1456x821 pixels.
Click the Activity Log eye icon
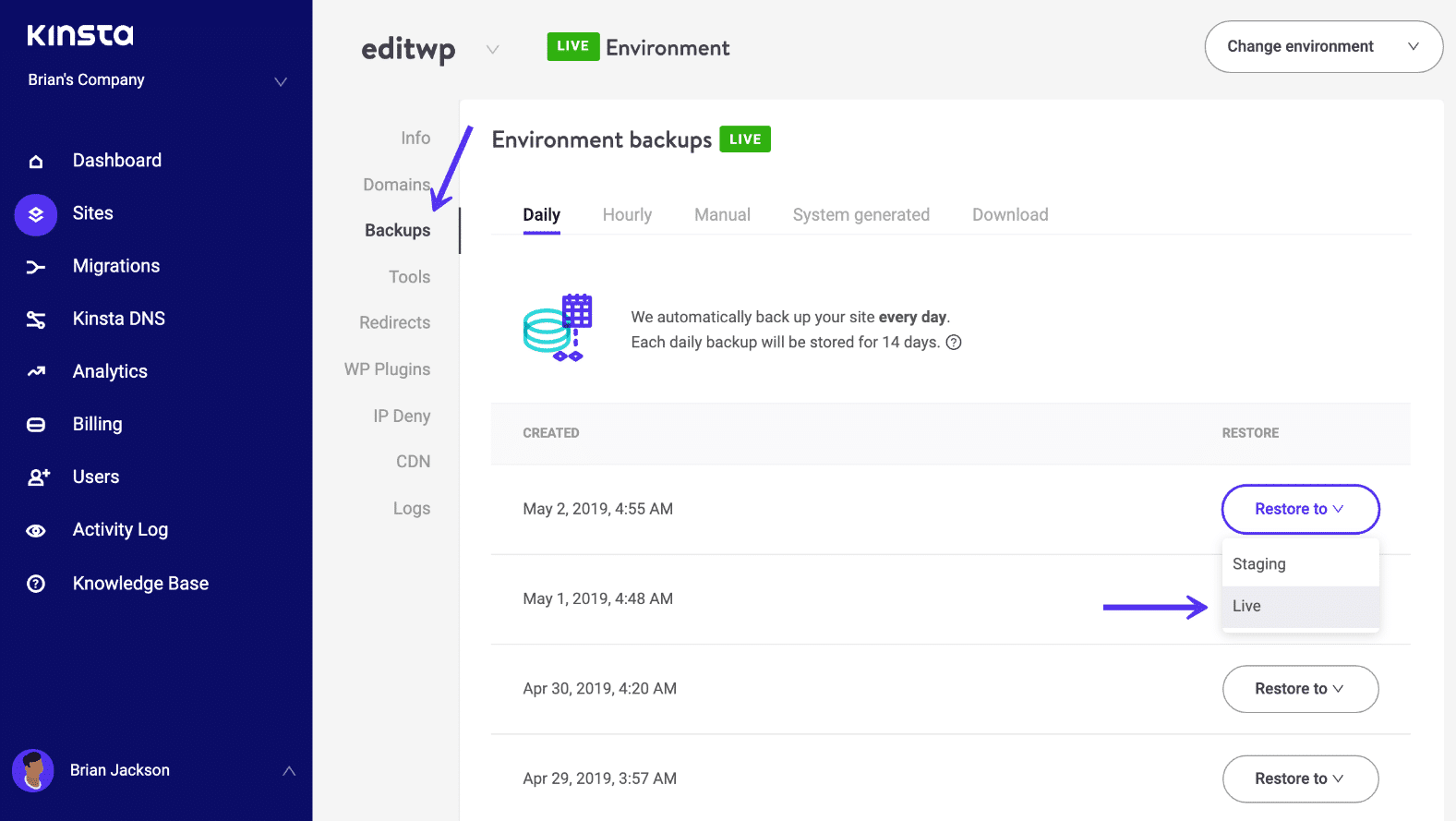[x=36, y=531]
